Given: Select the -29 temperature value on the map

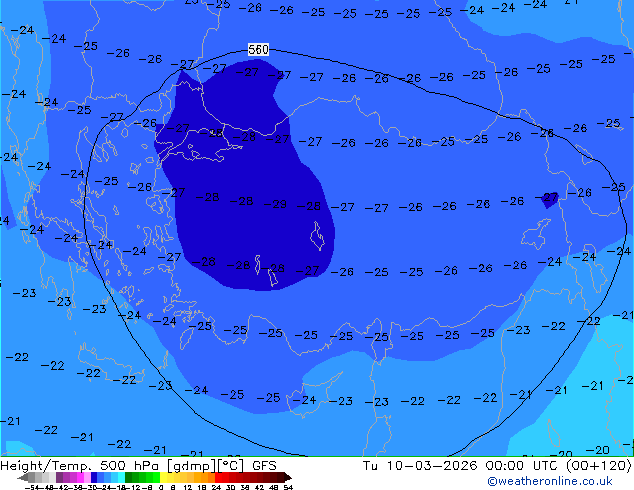Looking at the screenshot, I should coord(275,204).
